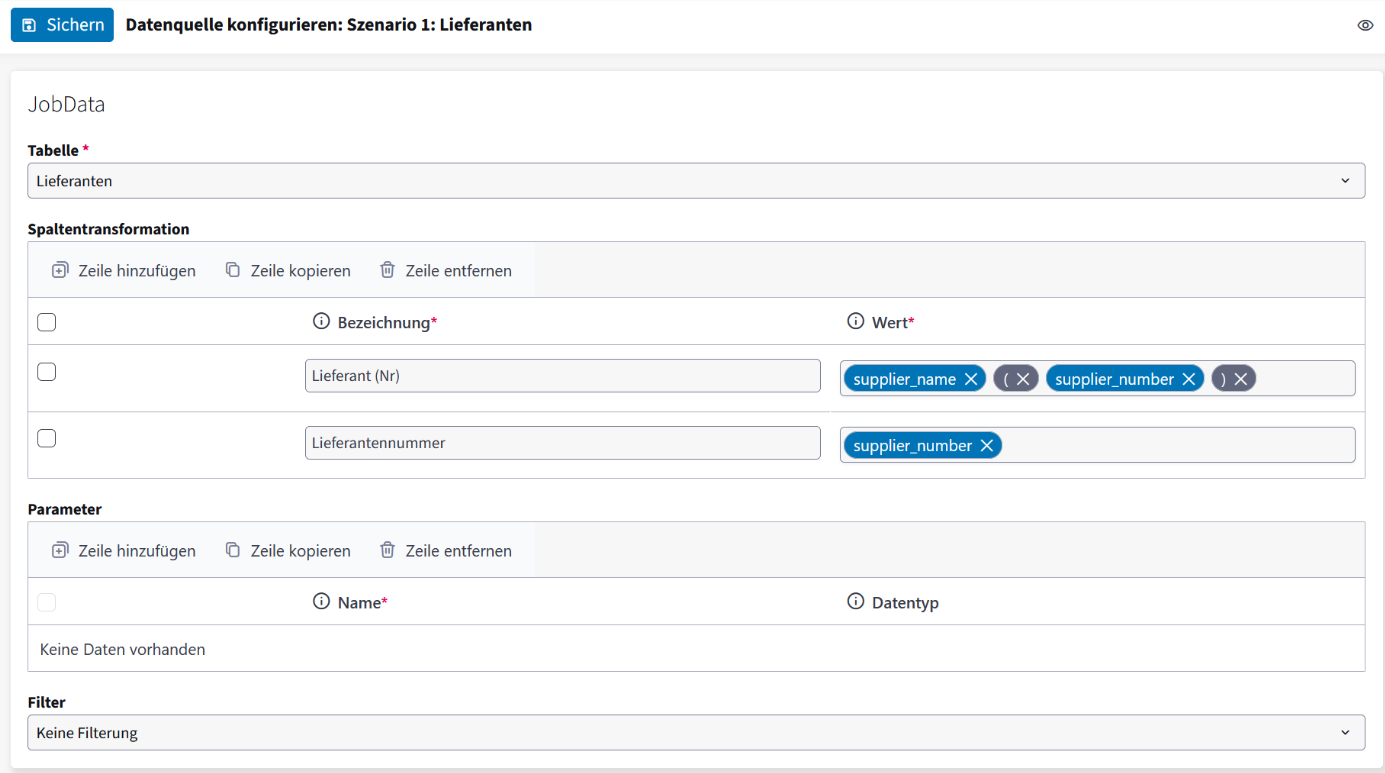Click supplier_name tag label

pos(905,379)
